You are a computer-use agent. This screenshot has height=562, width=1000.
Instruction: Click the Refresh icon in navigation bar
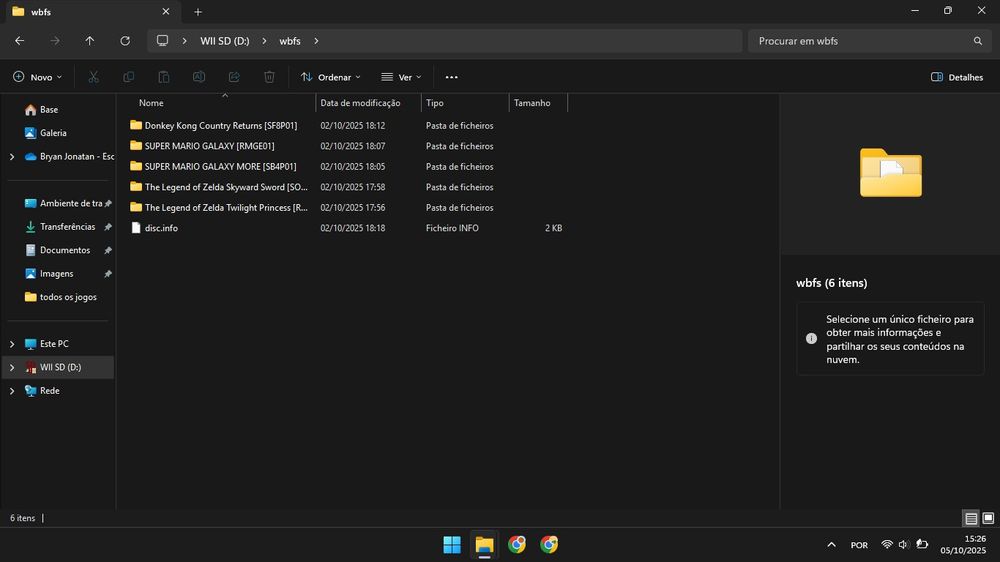(x=125, y=41)
